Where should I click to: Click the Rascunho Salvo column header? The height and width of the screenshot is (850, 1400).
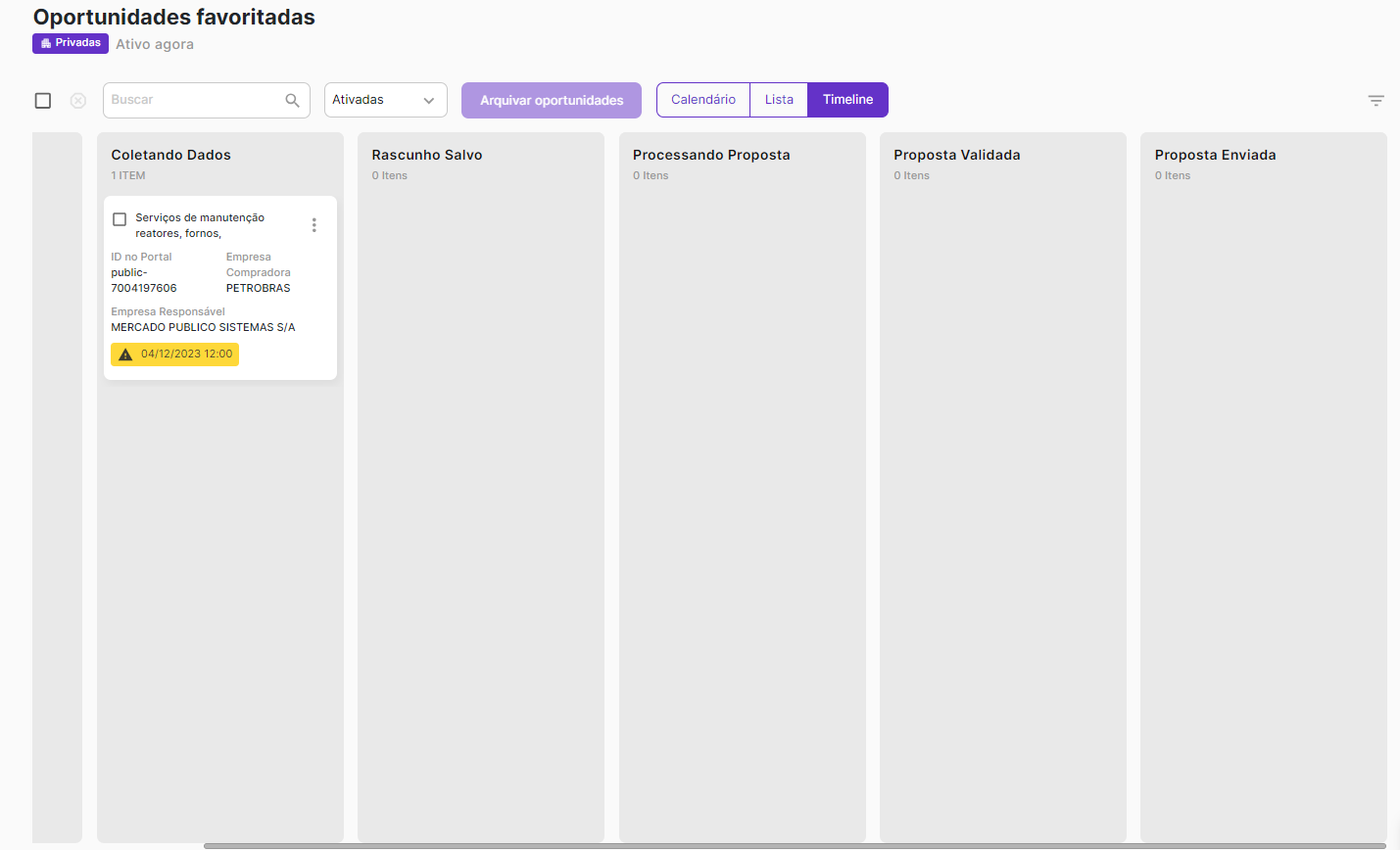(x=427, y=155)
